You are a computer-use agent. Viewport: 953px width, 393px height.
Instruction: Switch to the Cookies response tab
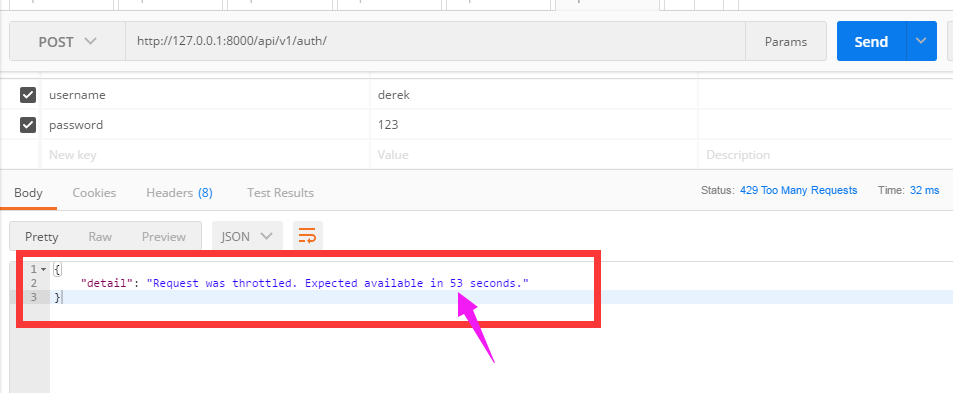[94, 193]
